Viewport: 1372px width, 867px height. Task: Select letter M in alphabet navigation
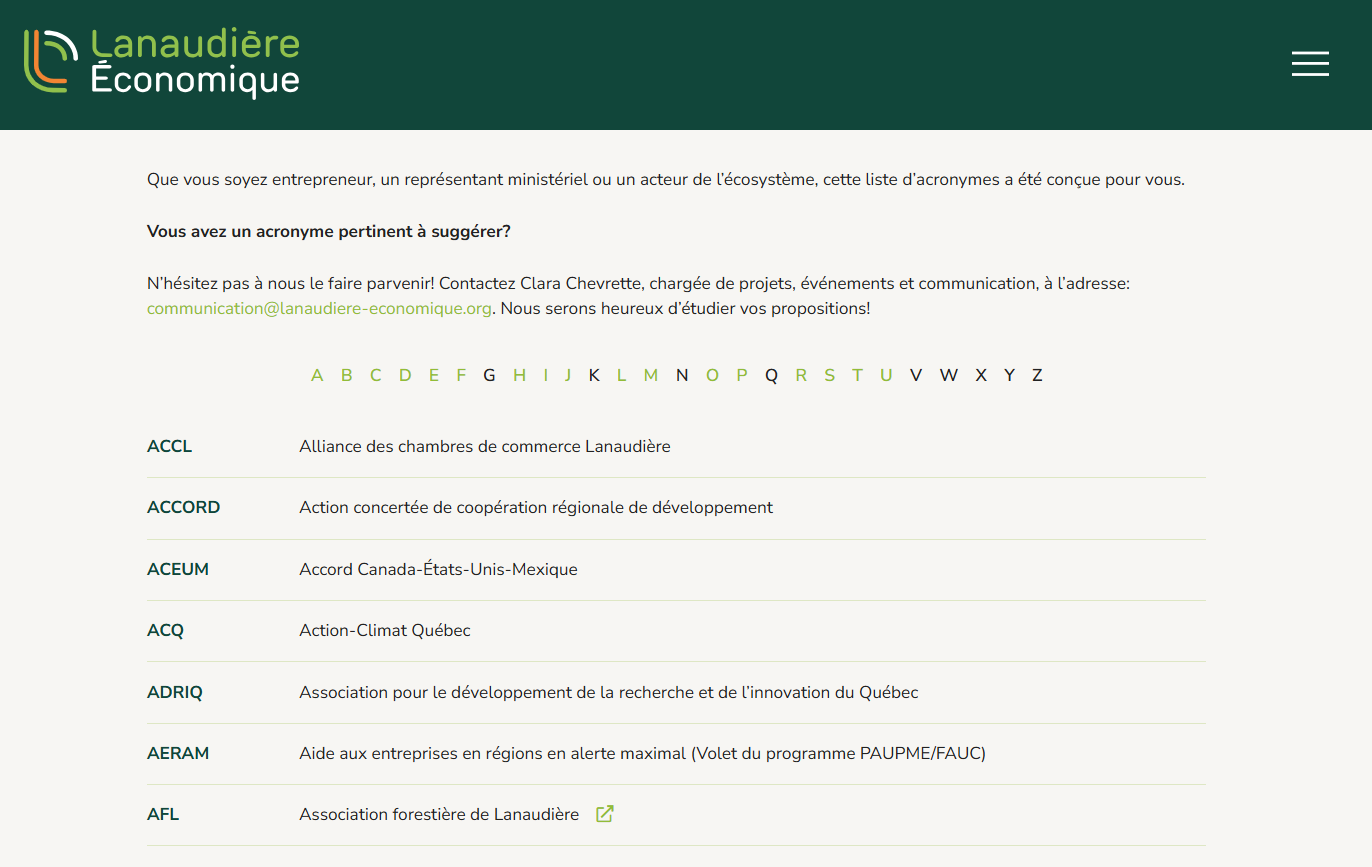651,376
